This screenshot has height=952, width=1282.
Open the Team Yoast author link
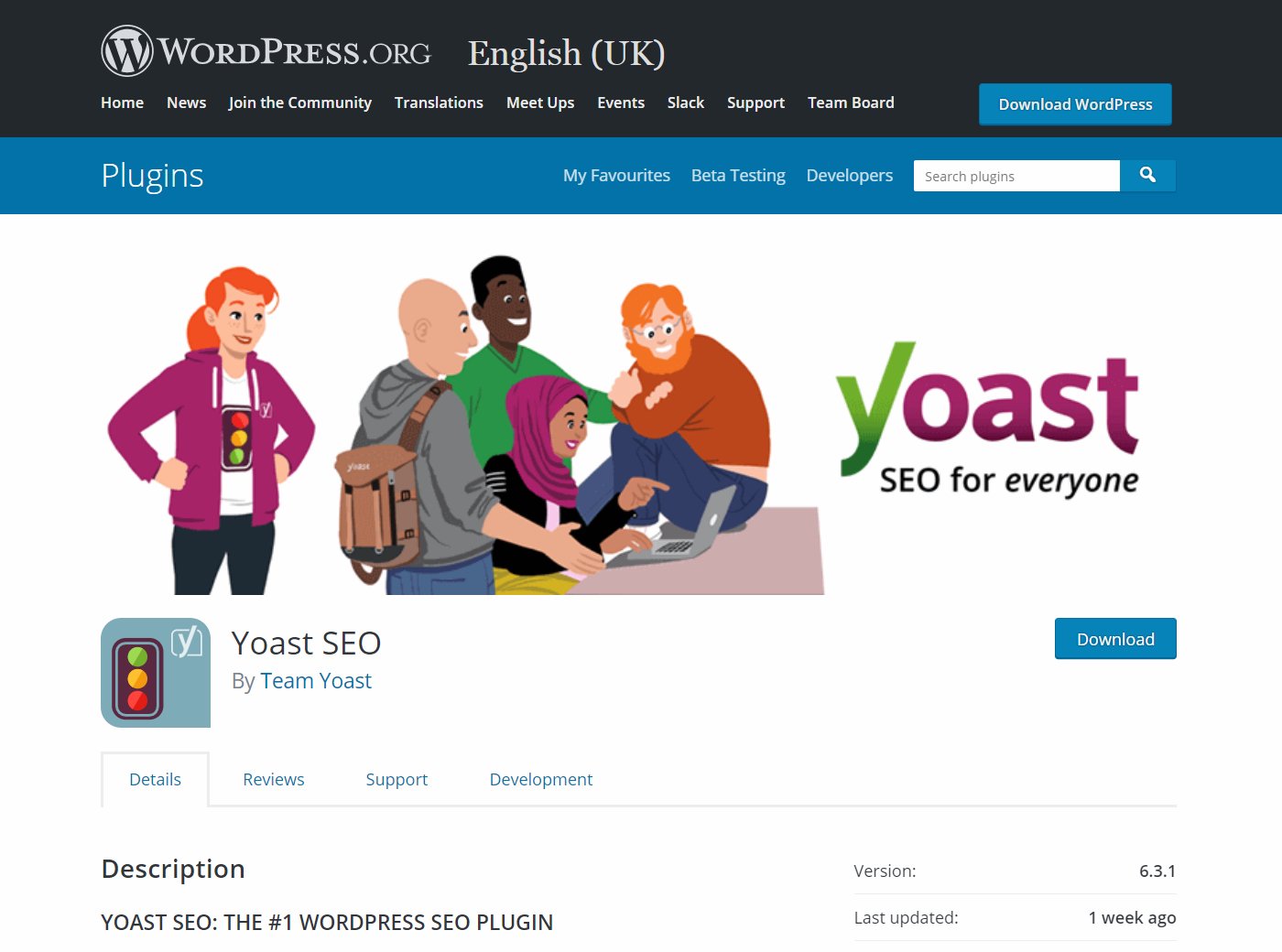tap(316, 681)
